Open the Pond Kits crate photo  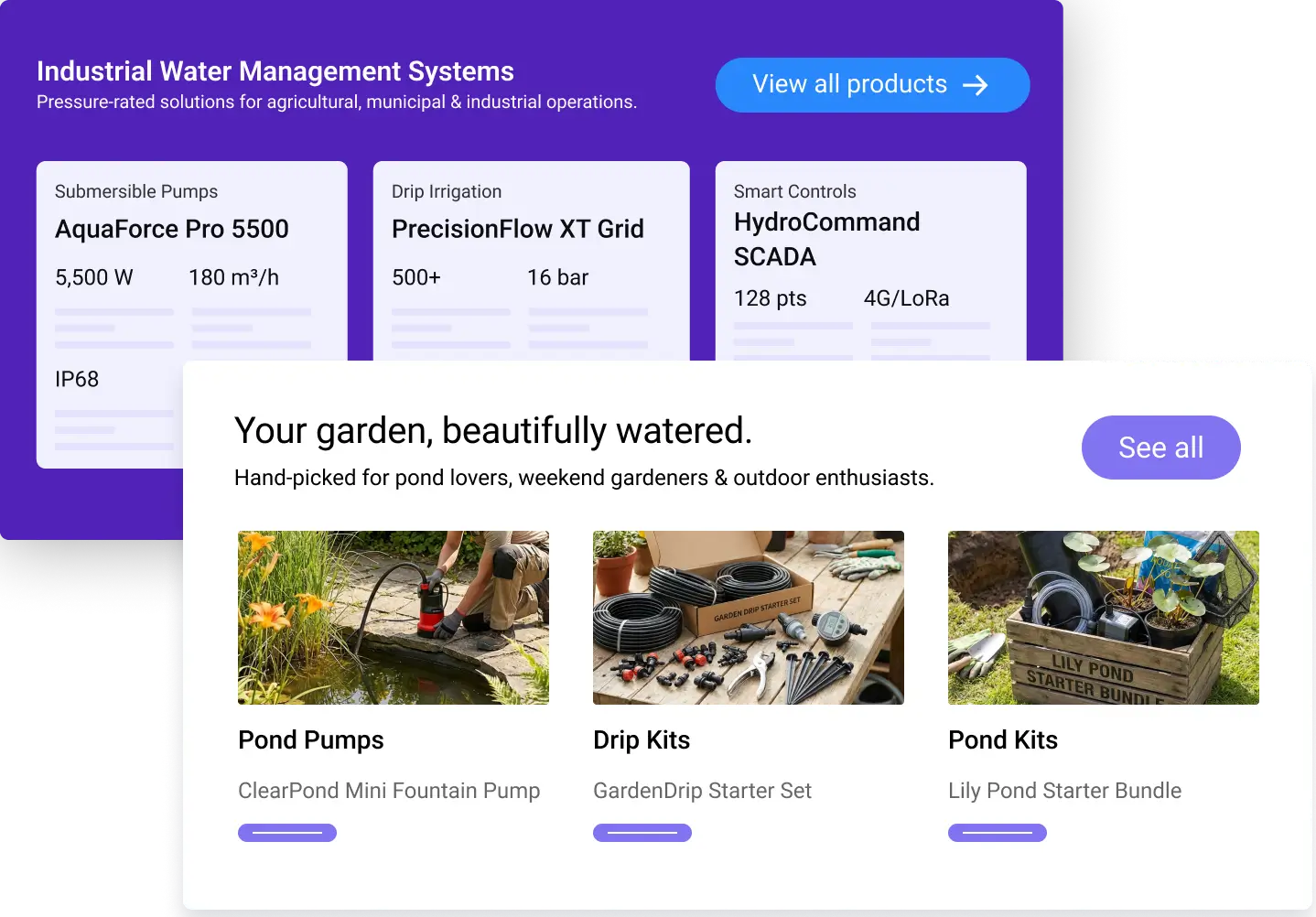[x=1103, y=618]
